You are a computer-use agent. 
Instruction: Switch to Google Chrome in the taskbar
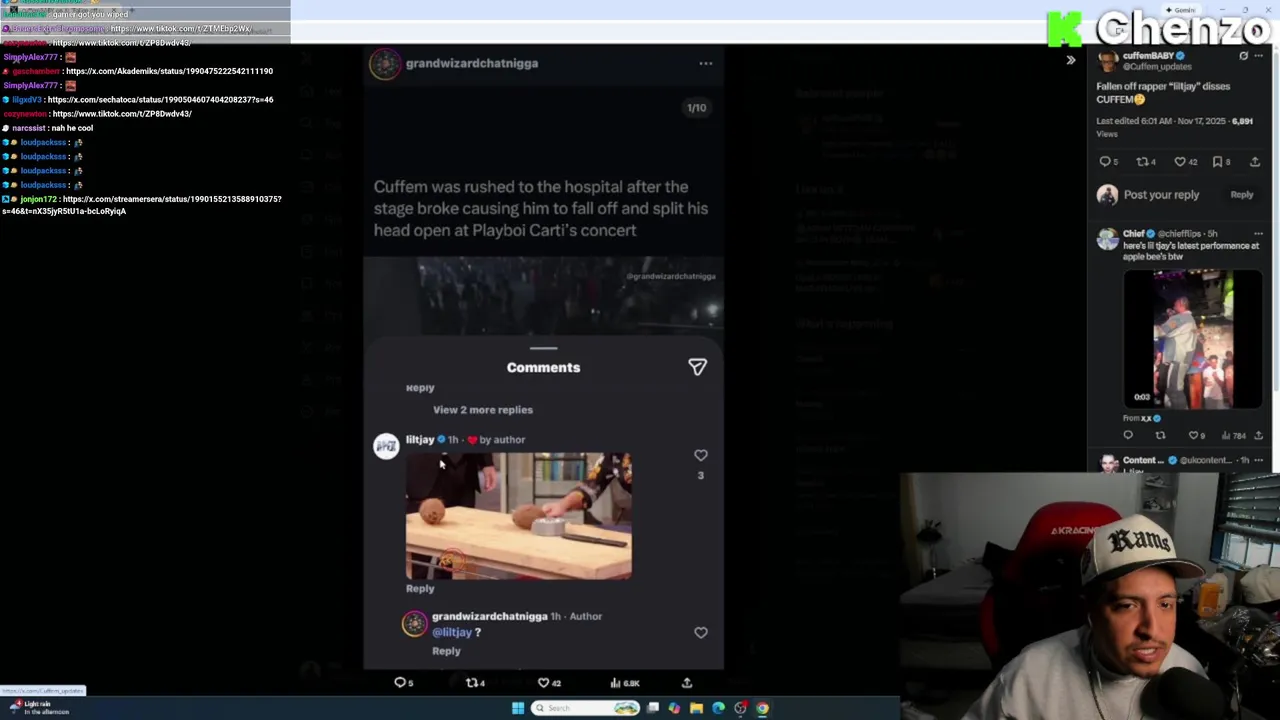click(762, 708)
